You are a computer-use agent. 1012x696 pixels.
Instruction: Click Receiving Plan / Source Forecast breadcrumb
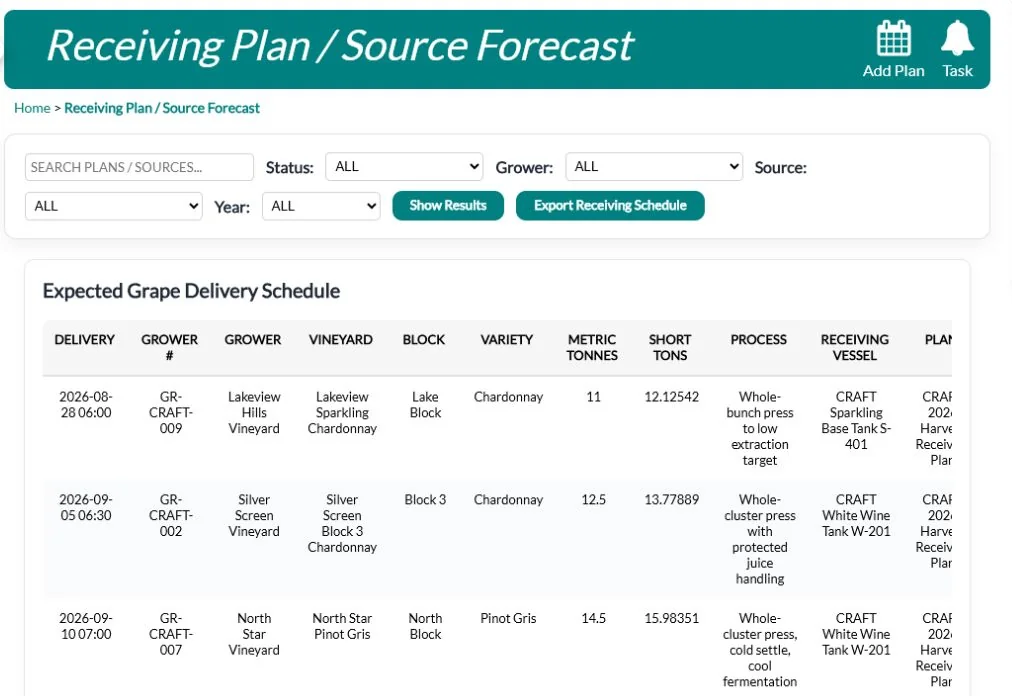(162, 108)
